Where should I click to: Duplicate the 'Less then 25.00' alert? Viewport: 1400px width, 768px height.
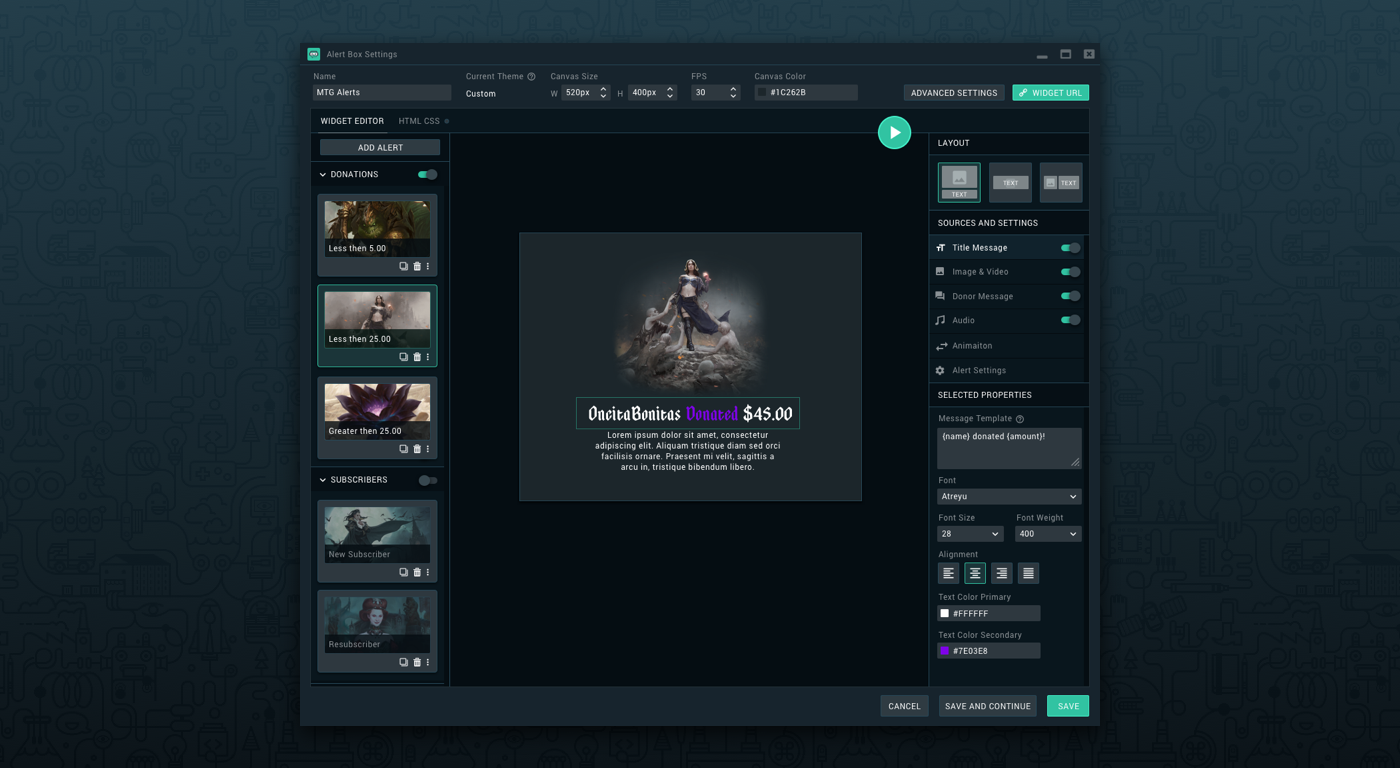[x=404, y=357]
